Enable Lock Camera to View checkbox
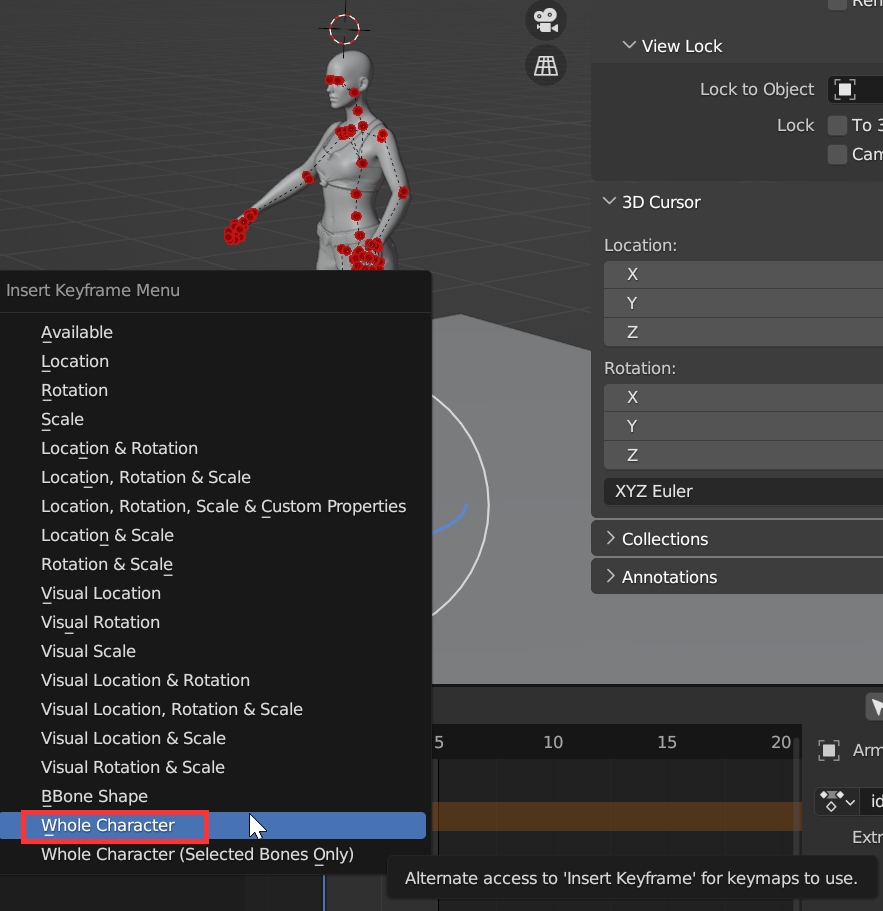Viewport: 883px width, 911px height. coord(837,154)
